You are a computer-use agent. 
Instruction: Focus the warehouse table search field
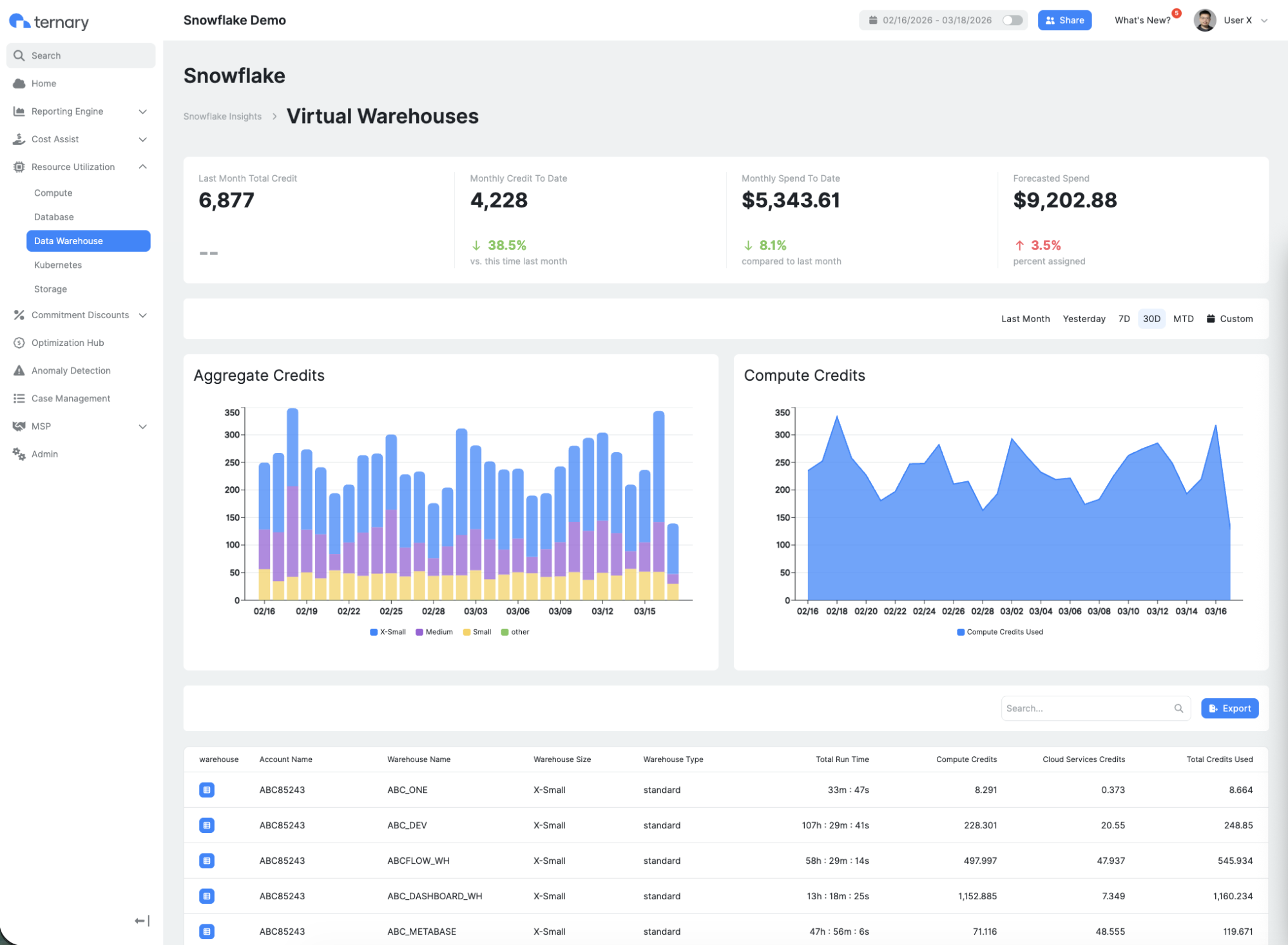point(1088,709)
